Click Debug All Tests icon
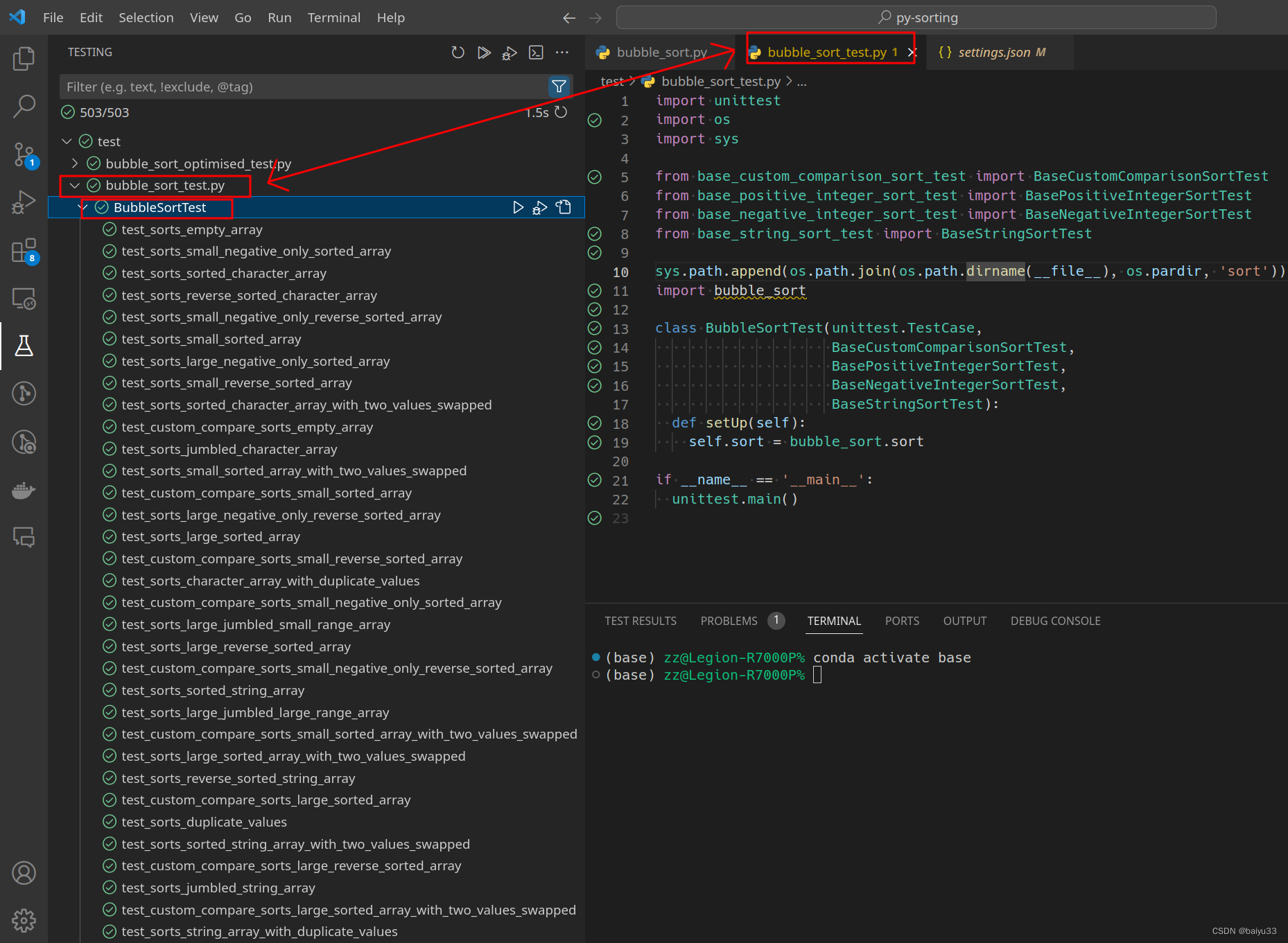Screen dimensions: 1288x943 click(x=510, y=53)
